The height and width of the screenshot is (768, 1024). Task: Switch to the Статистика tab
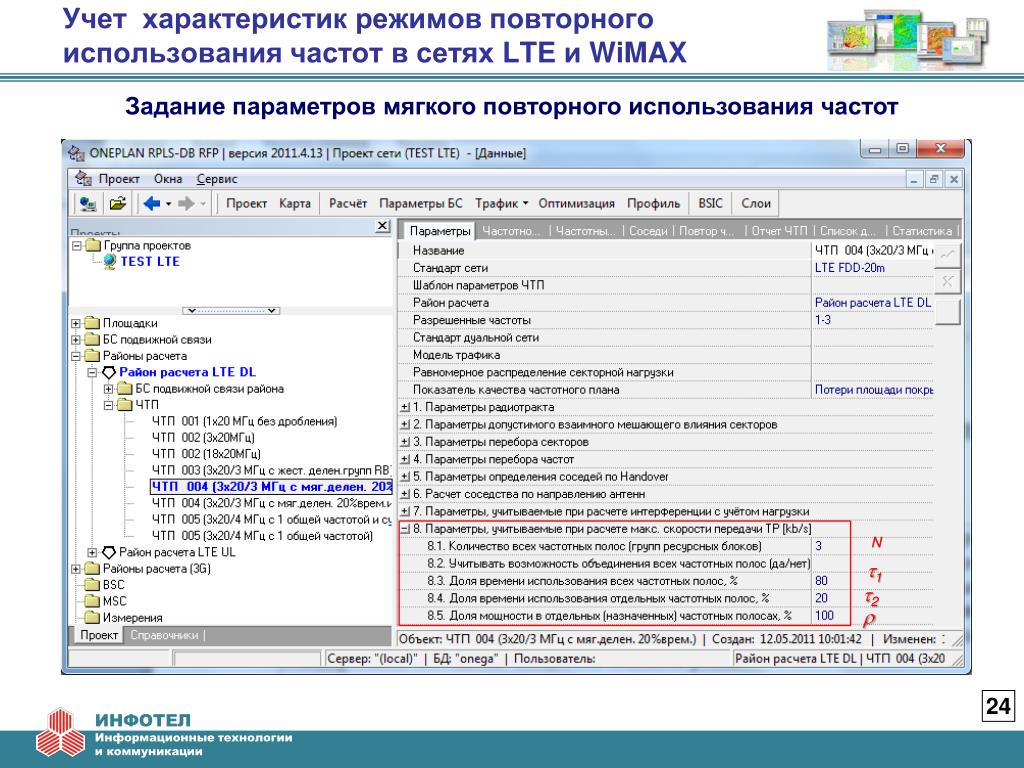point(921,231)
